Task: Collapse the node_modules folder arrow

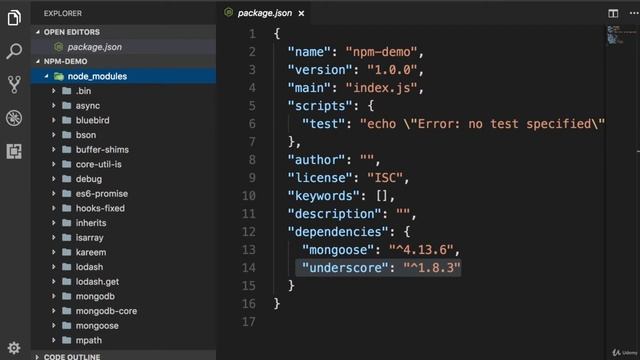Action: coord(46,76)
